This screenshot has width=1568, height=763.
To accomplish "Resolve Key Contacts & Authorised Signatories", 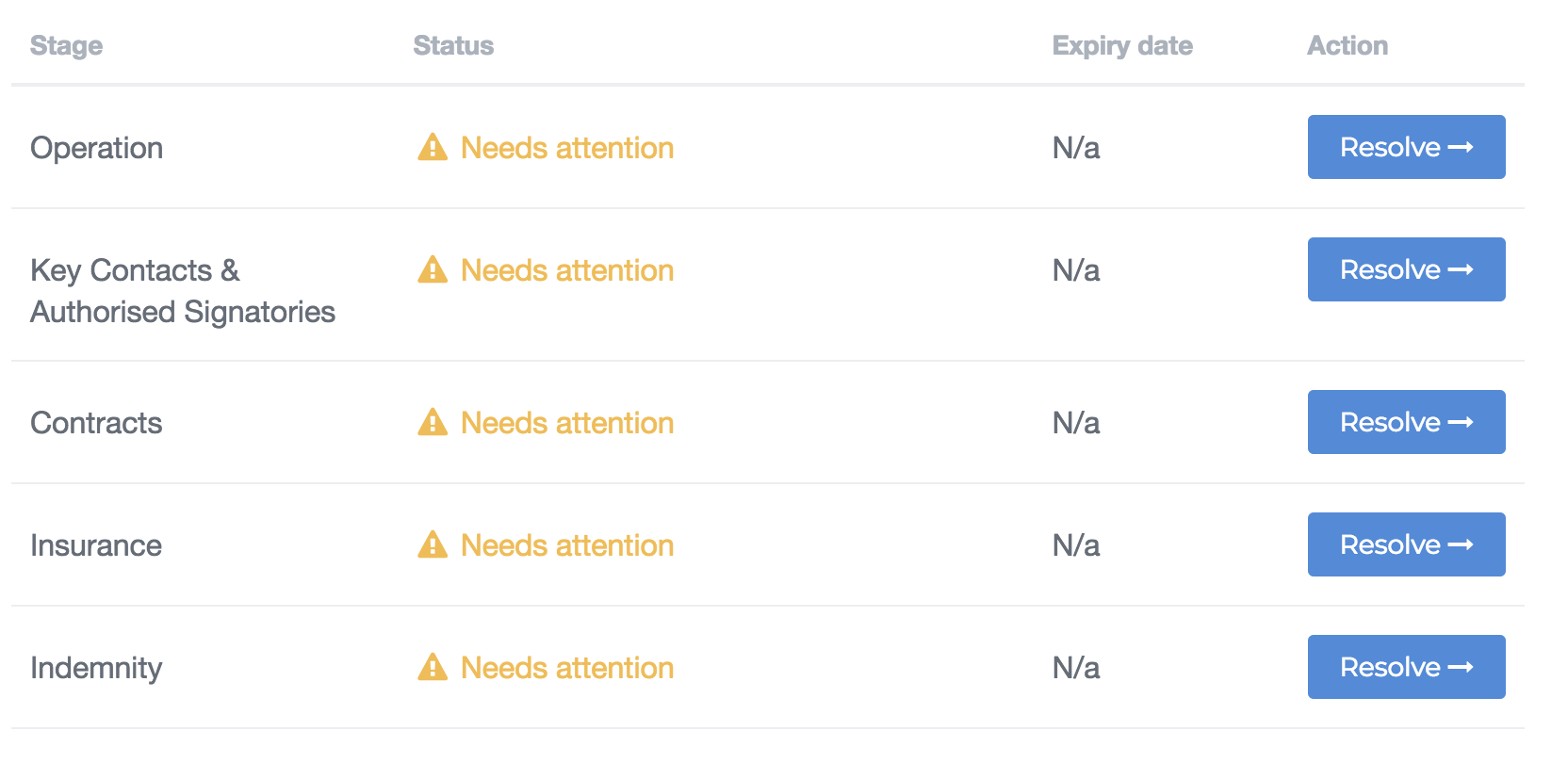I will click(1406, 269).
